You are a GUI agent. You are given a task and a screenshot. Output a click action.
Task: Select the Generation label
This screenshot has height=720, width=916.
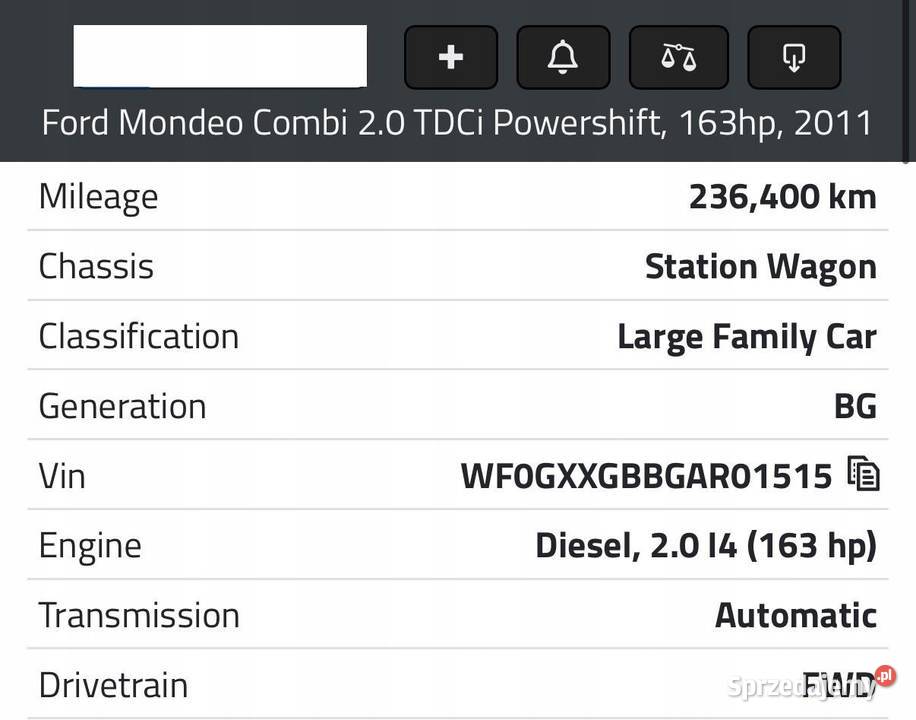[x=123, y=406]
